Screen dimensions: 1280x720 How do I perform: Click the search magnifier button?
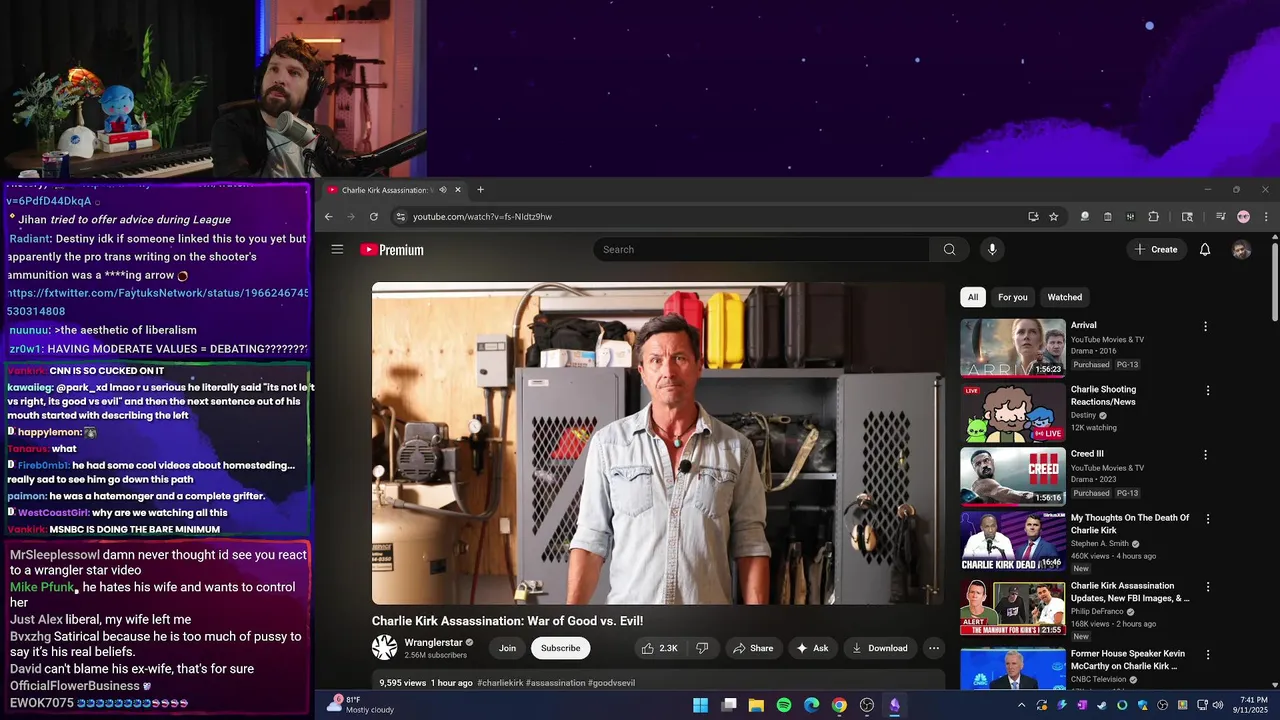[x=949, y=249]
